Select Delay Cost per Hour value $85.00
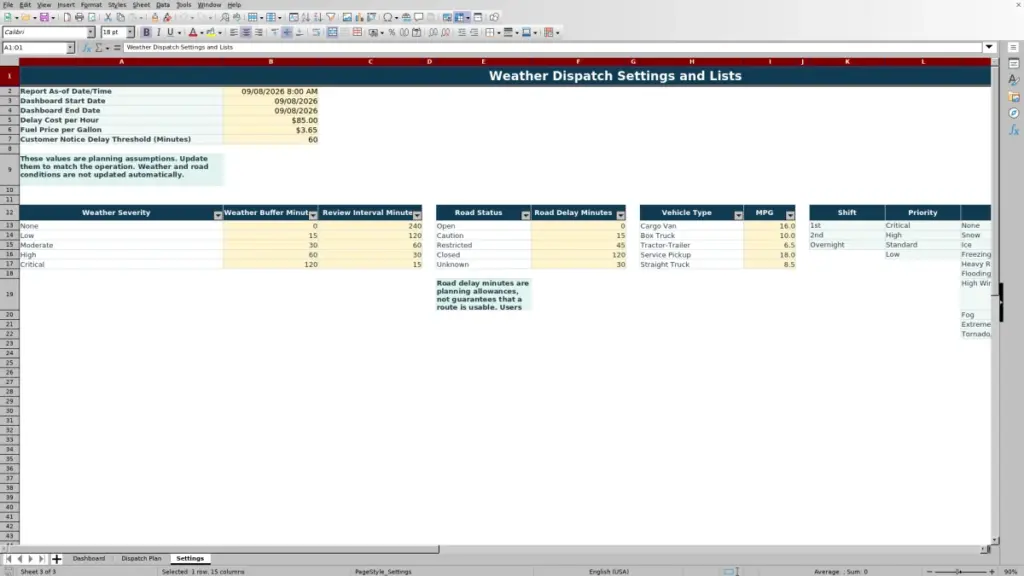Viewport: 1024px width, 576px height. pos(270,120)
